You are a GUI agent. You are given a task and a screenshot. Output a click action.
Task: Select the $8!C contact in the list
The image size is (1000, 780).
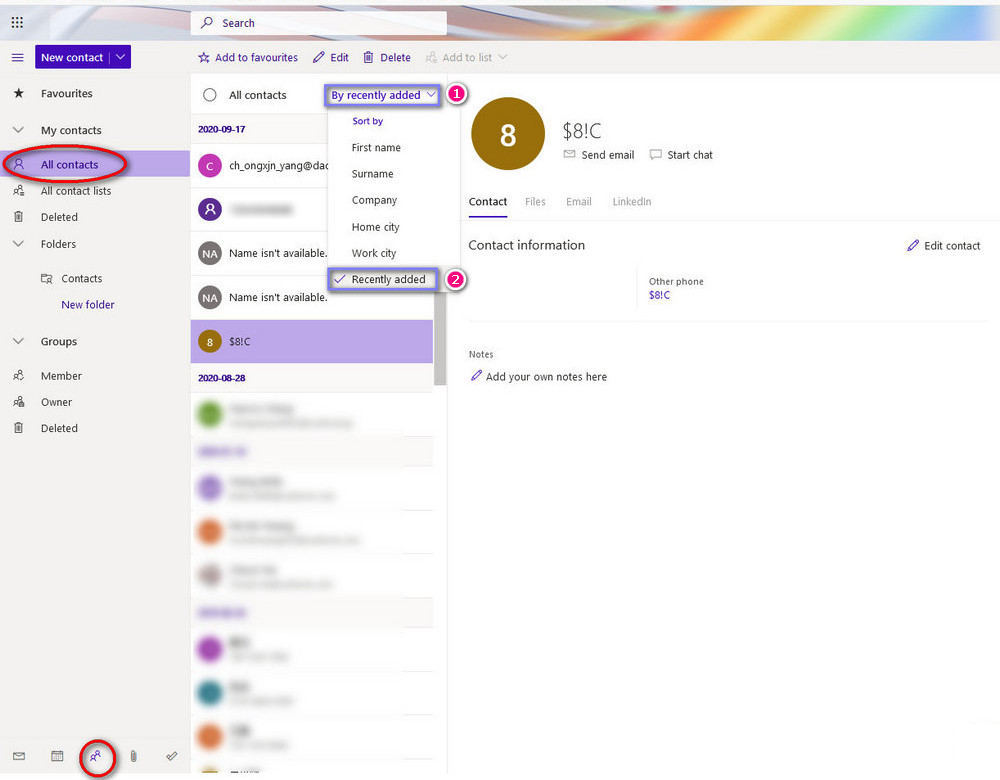312,342
